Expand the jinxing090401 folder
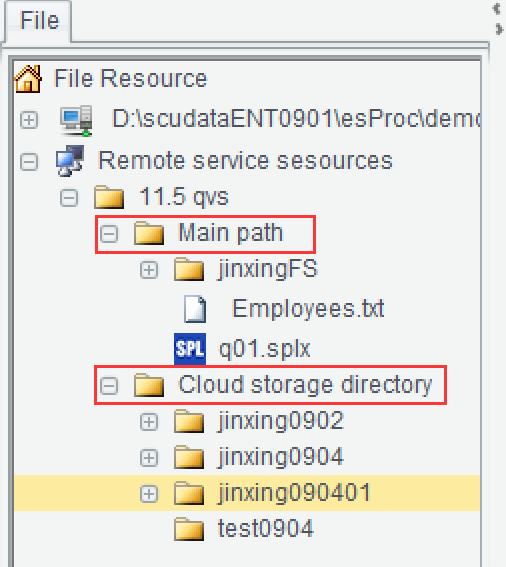The height and width of the screenshot is (567, 506). pyautogui.click(x=149, y=494)
